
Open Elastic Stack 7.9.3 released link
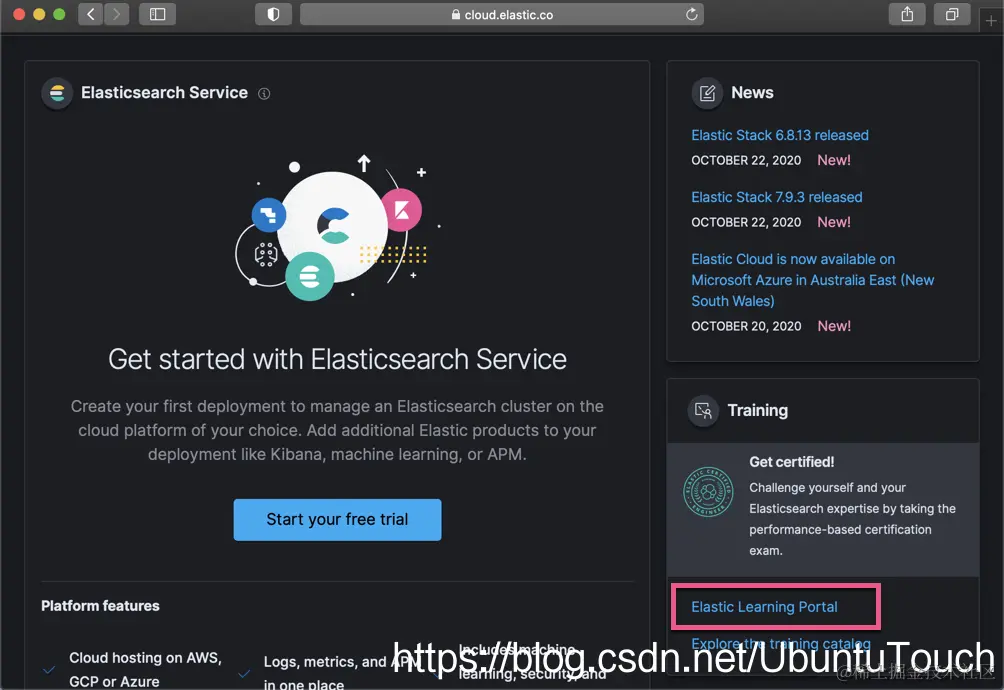[777, 197]
